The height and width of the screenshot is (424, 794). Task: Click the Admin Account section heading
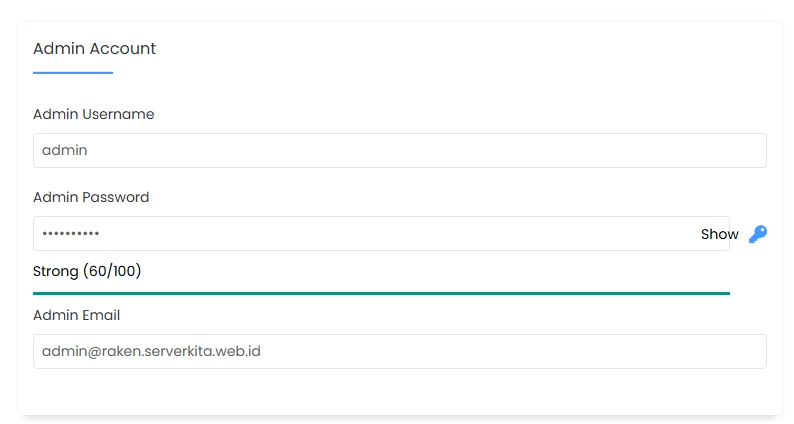[x=94, y=48]
